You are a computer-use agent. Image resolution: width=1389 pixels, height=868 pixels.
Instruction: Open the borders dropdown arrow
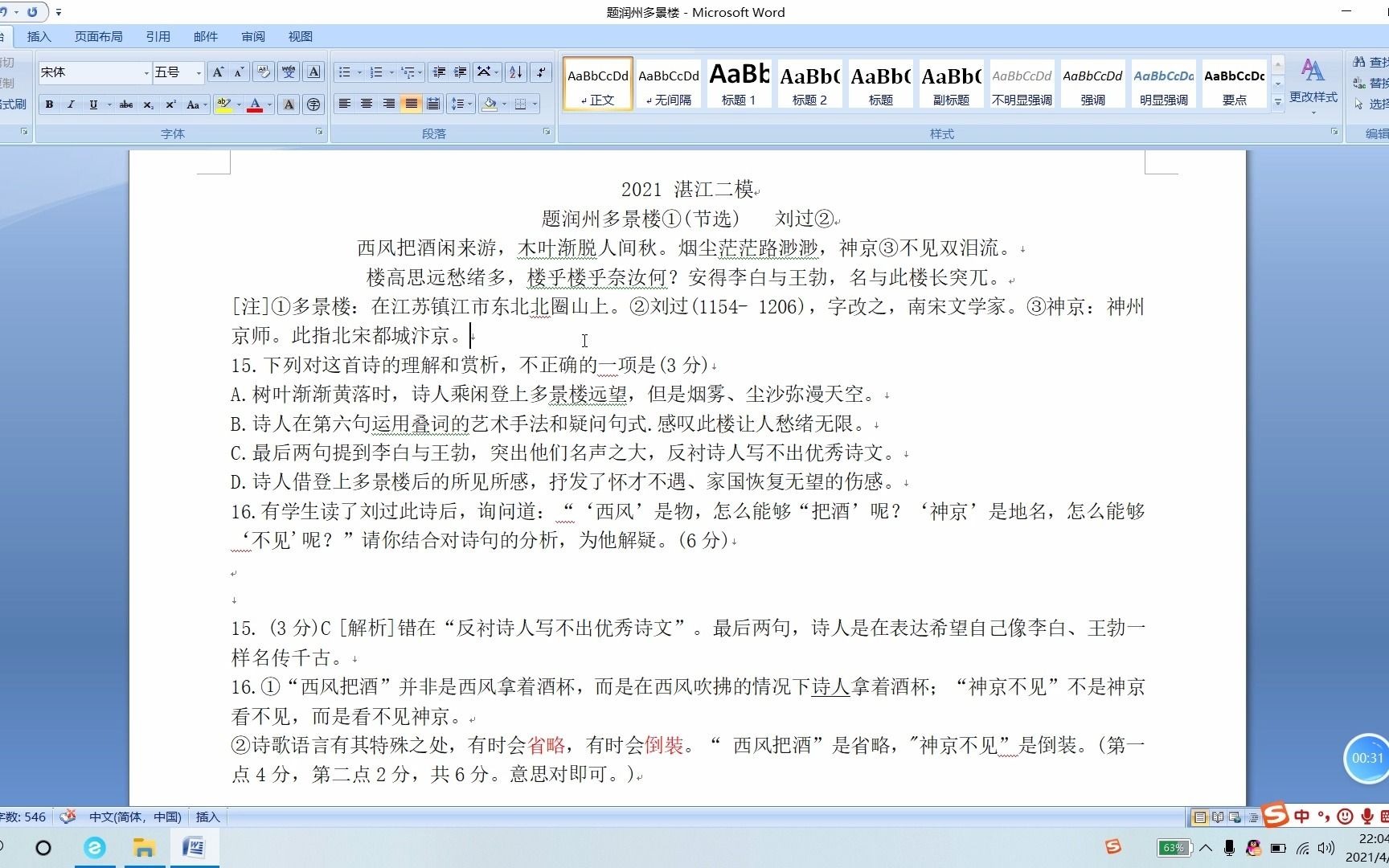(535, 104)
